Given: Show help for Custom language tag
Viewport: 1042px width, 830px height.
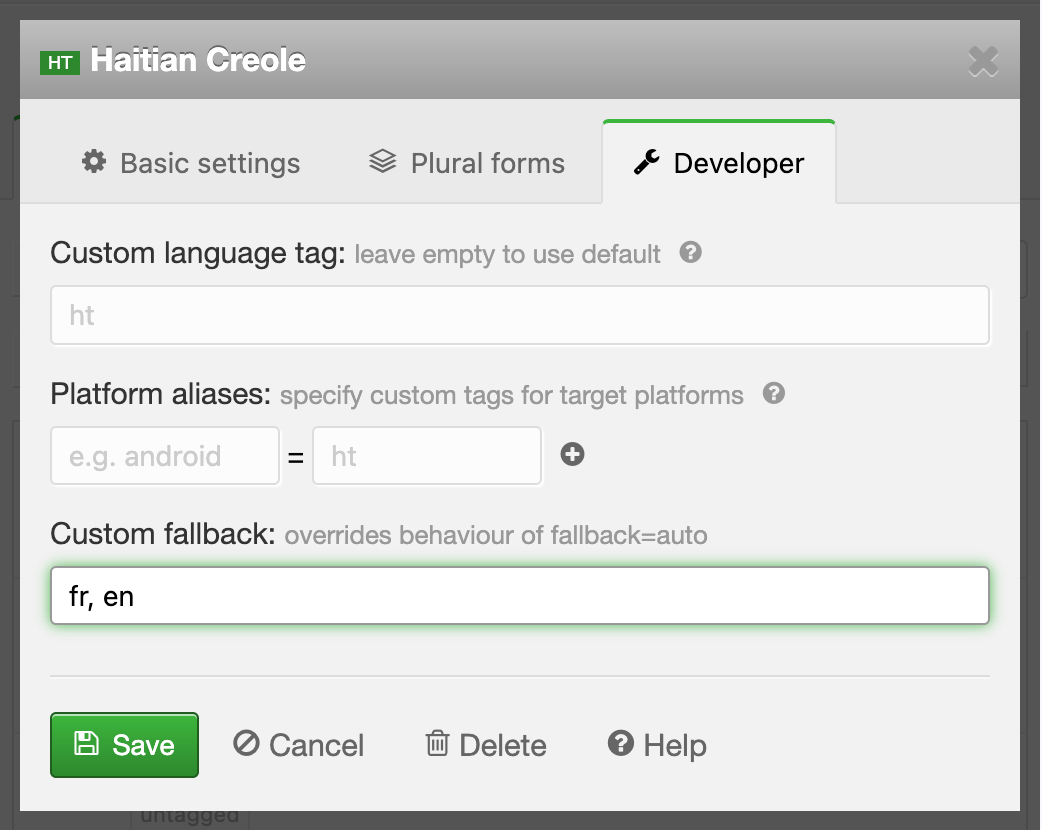Looking at the screenshot, I should pos(690,253).
